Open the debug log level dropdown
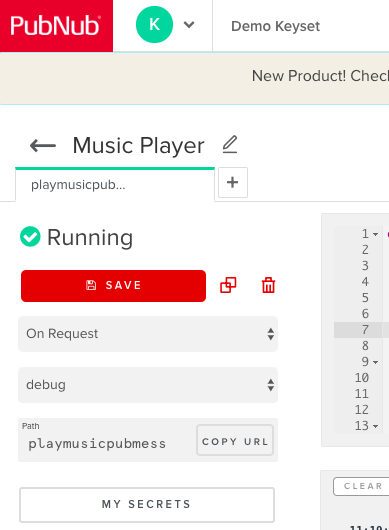The height and width of the screenshot is (530, 389). point(148,385)
